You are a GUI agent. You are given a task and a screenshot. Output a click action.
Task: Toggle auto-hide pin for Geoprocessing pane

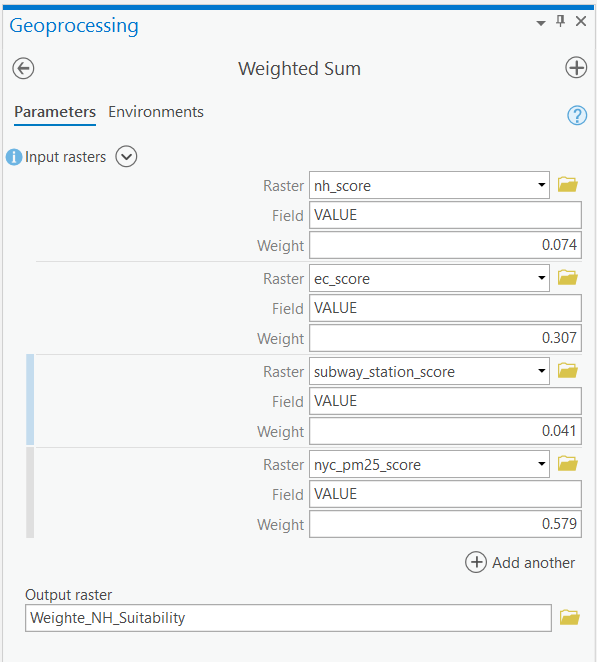tap(560, 21)
